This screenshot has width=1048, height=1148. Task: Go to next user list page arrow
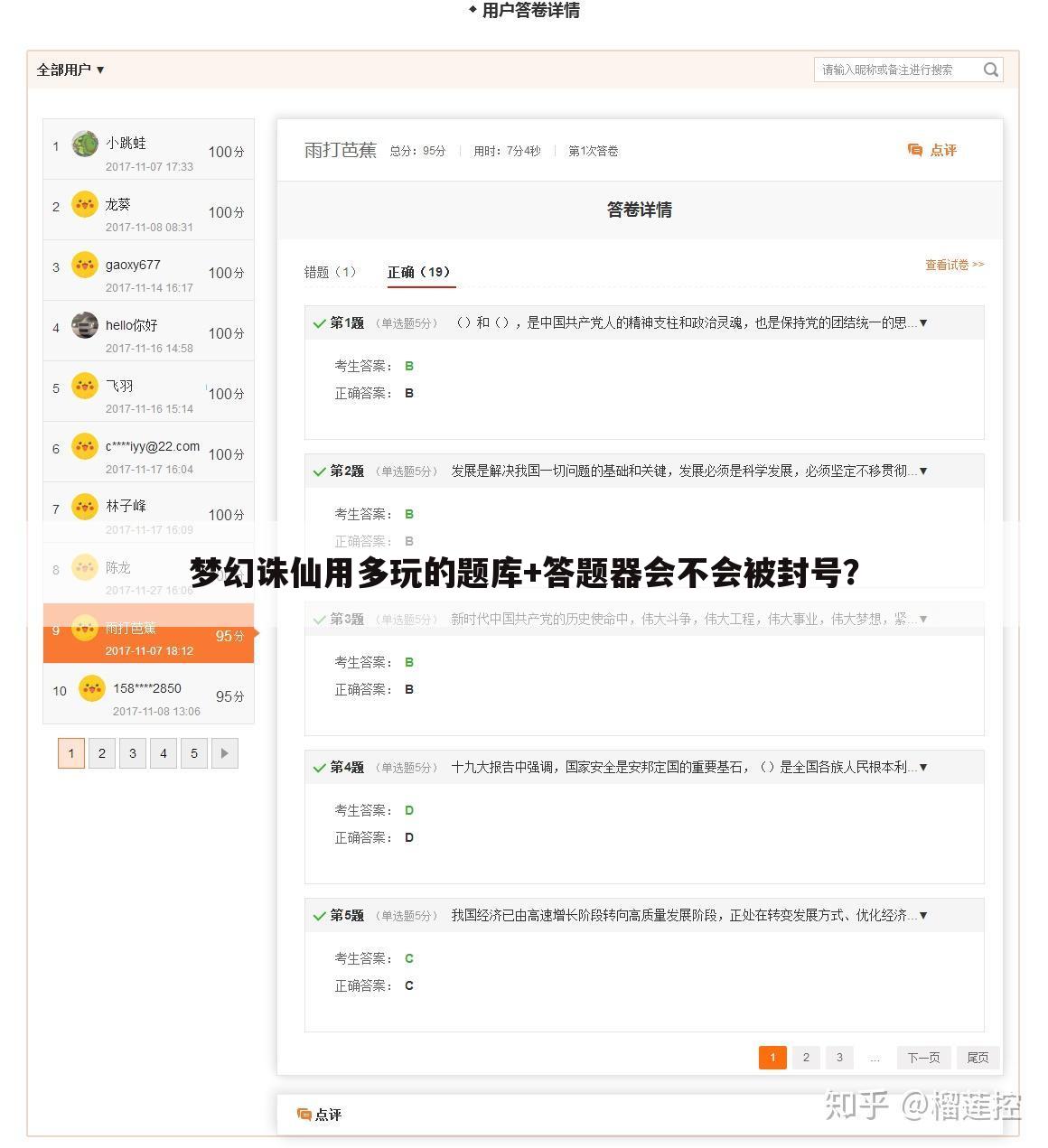[x=225, y=753]
